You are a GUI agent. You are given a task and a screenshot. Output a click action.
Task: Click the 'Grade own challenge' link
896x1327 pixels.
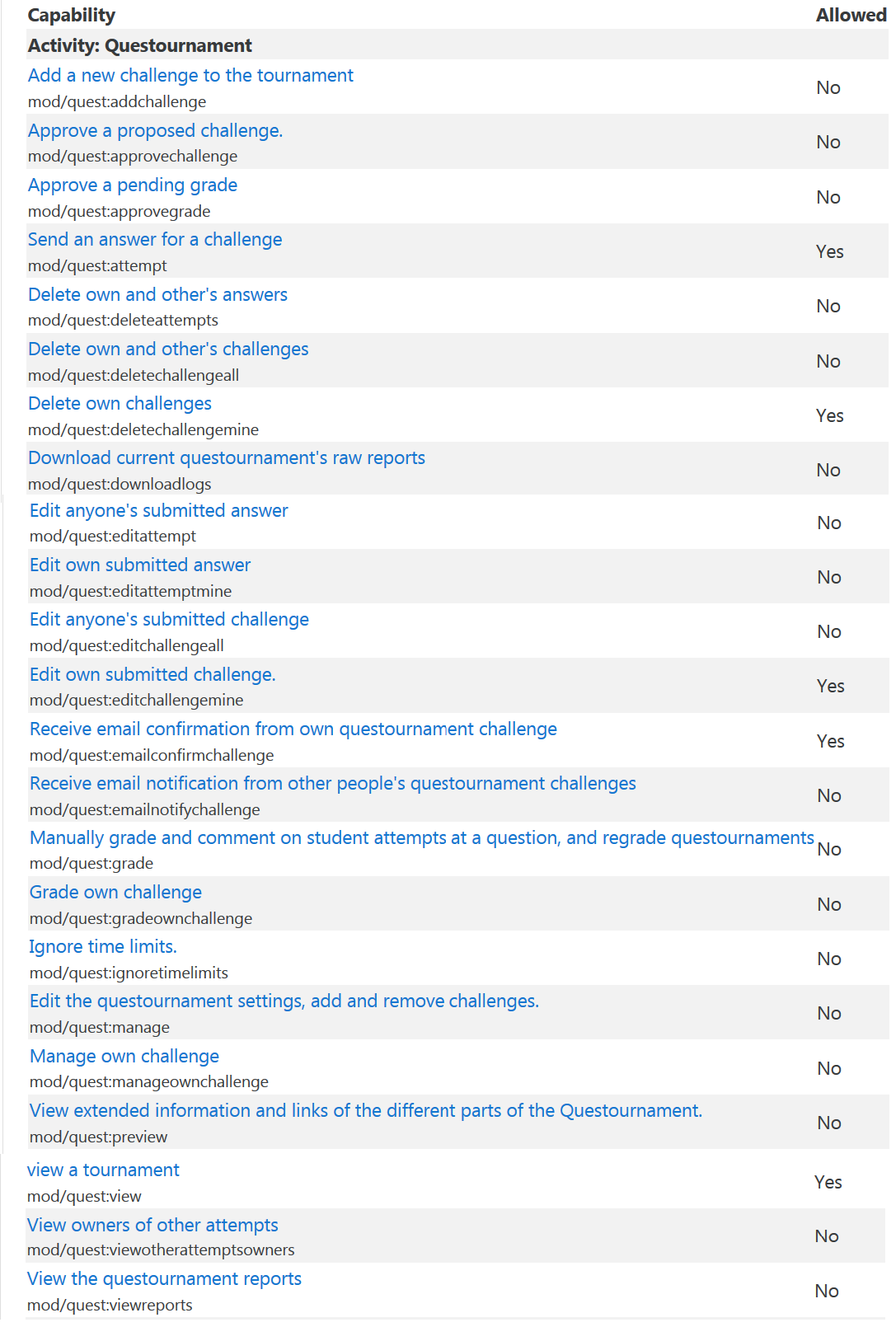tap(115, 893)
